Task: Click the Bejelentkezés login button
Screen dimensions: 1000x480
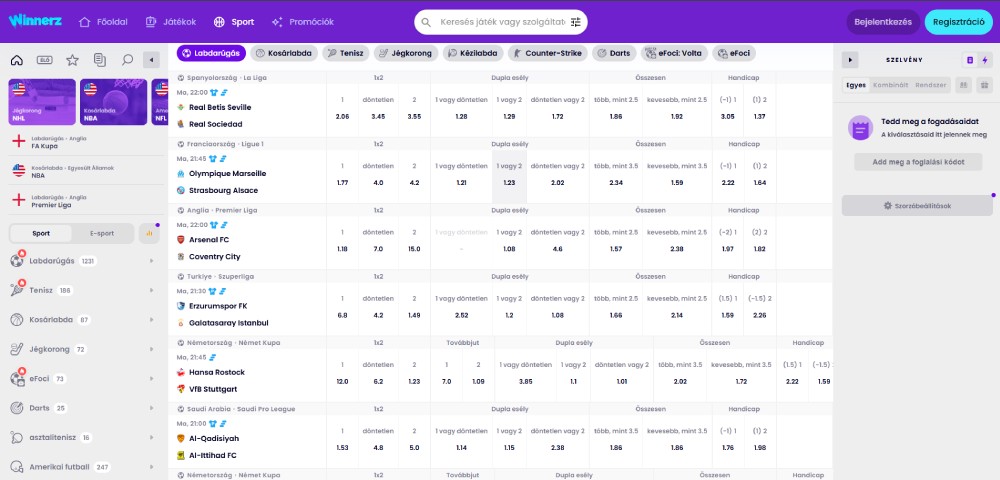Action: pyautogui.click(x=883, y=22)
